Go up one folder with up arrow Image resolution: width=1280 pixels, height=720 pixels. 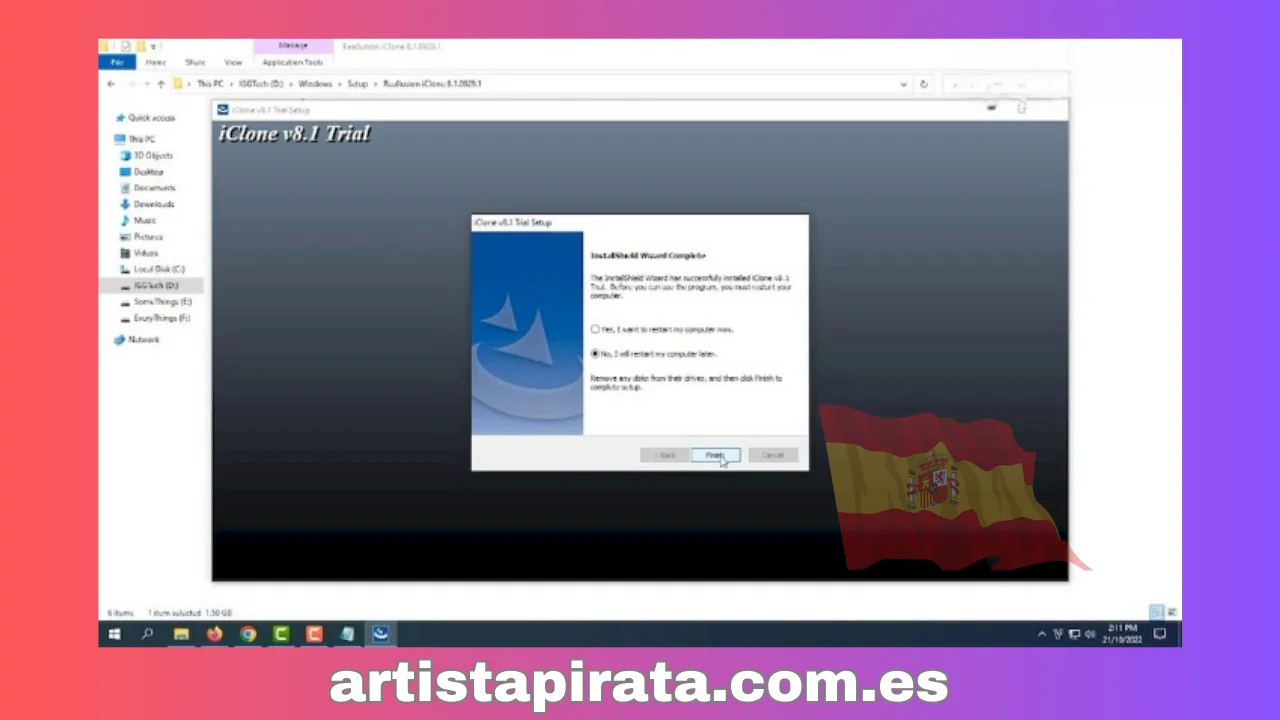click(161, 84)
